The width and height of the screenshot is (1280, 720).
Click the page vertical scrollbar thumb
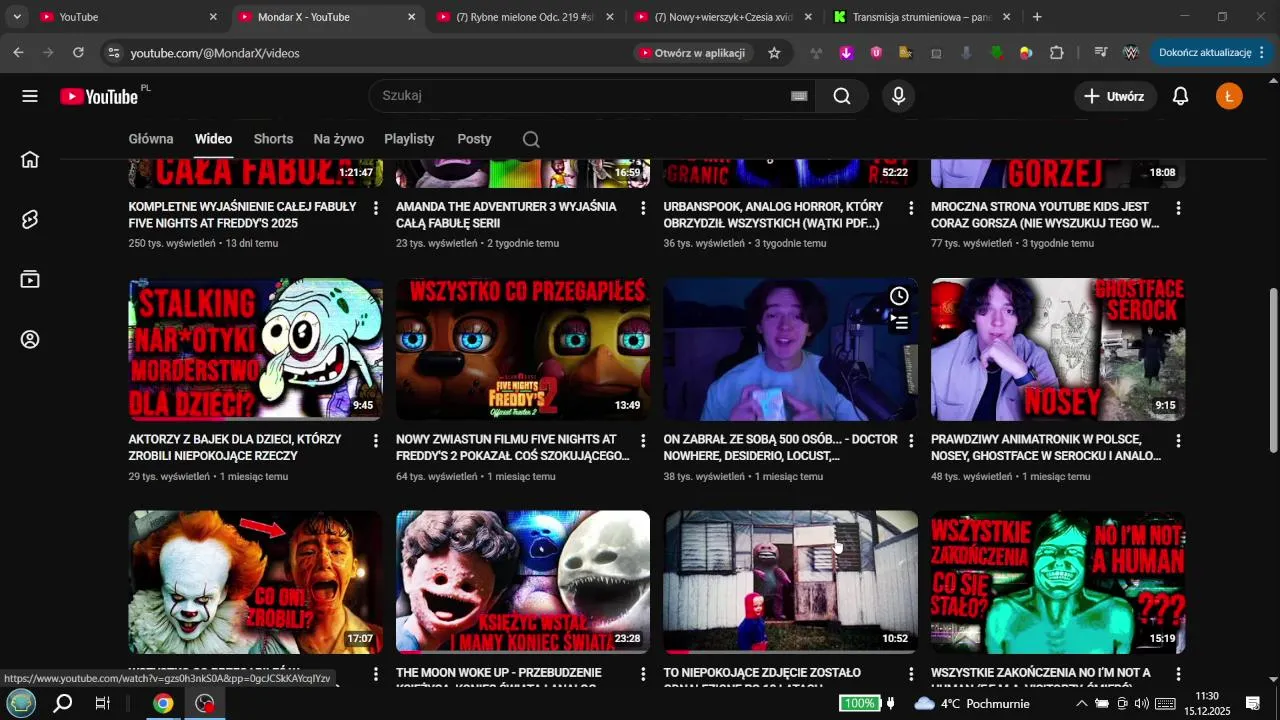pyautogui.click(x=1273, y=370)
